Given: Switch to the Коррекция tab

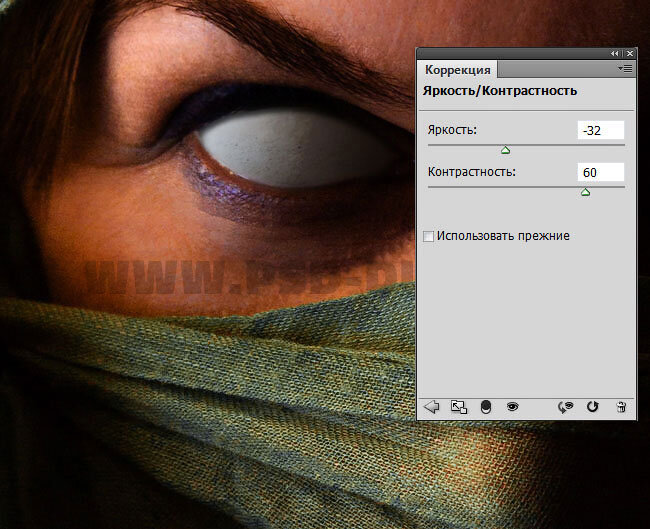Looking at the screenshot, I should (457, 70).
